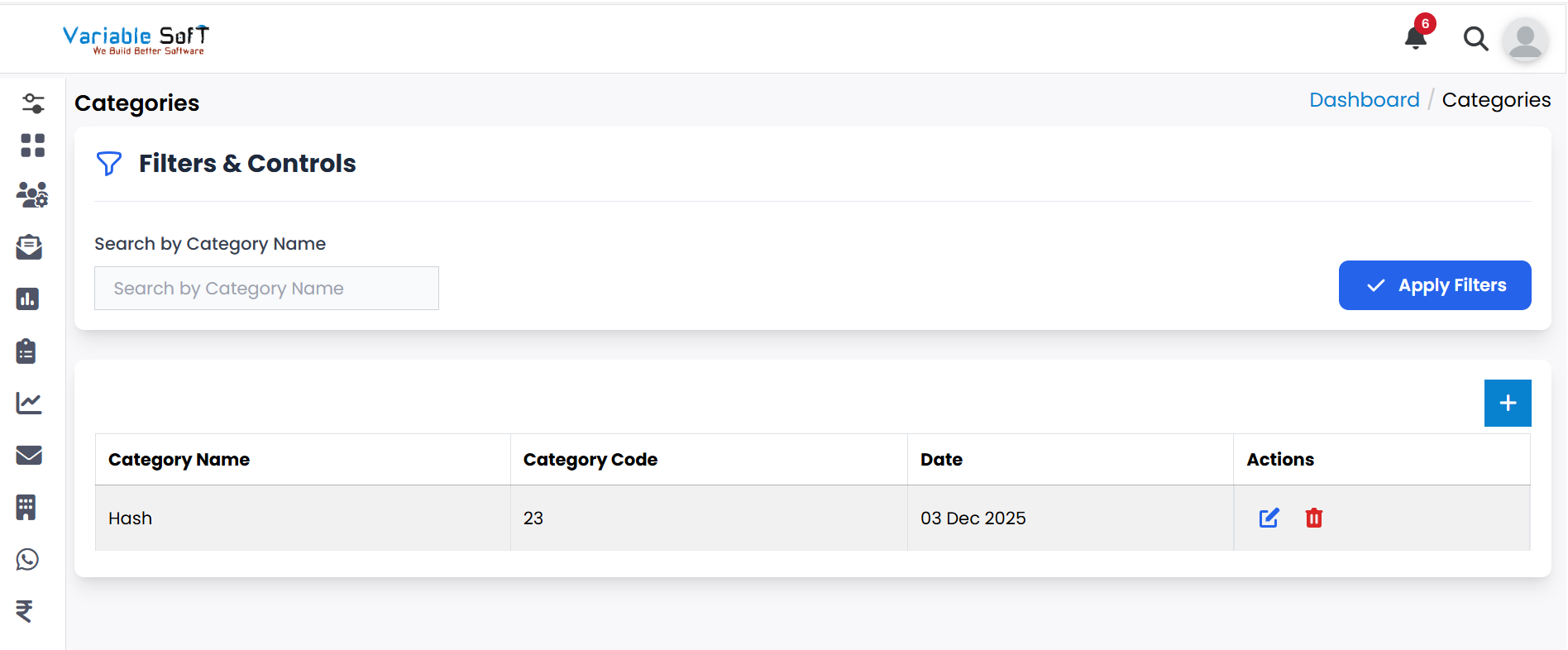Edit the Hash category row

[x=1269, y=518]
